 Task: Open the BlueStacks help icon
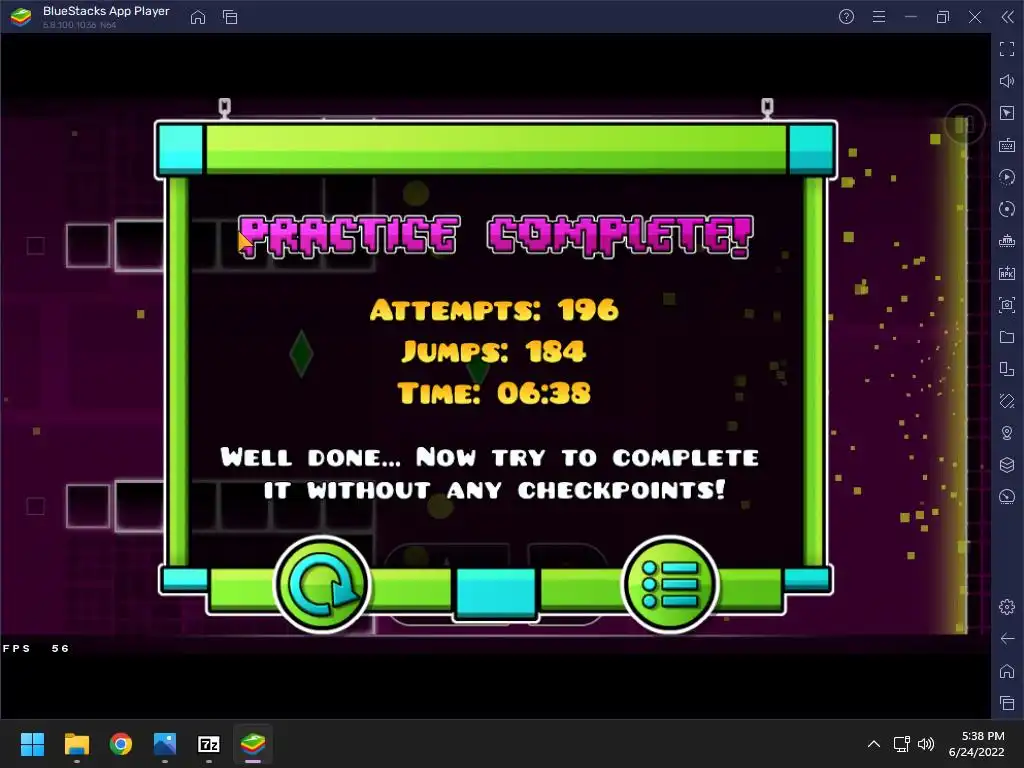click(x=846, y=17)
